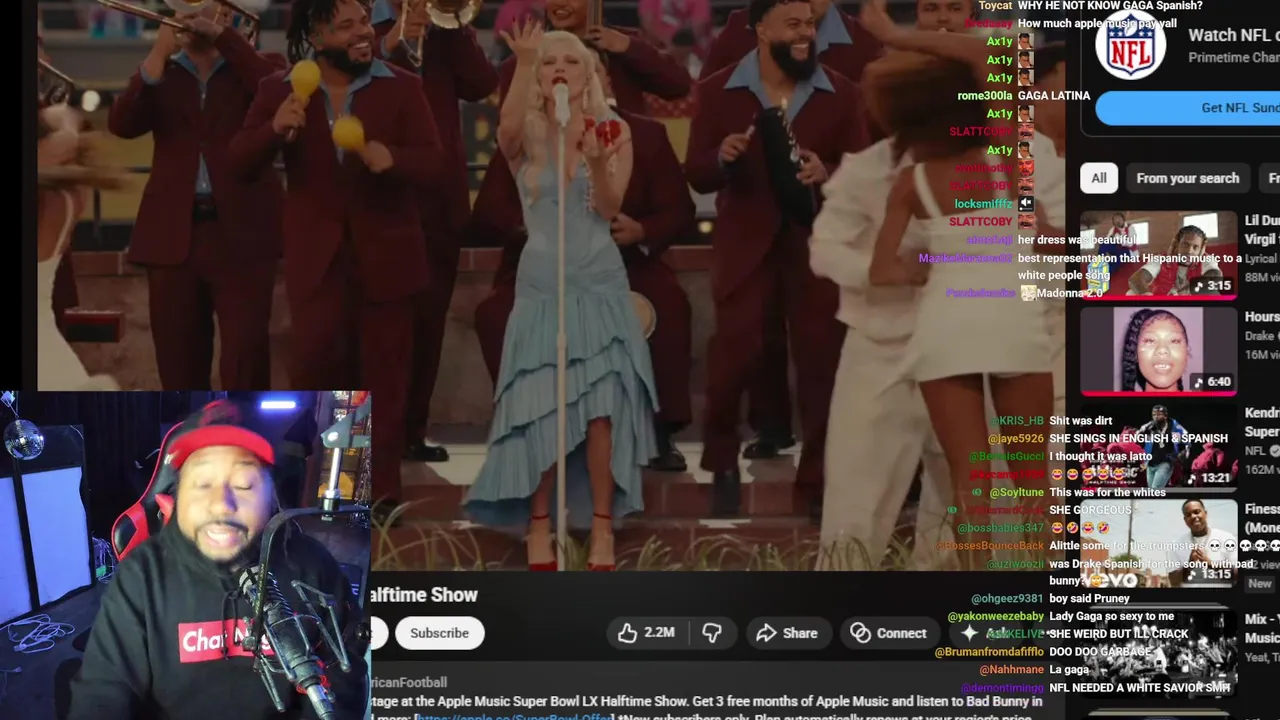This screenshot has width=1280, height=720.
Task: Click the 'Shit was dirt' chat message
Action: 1081,421
